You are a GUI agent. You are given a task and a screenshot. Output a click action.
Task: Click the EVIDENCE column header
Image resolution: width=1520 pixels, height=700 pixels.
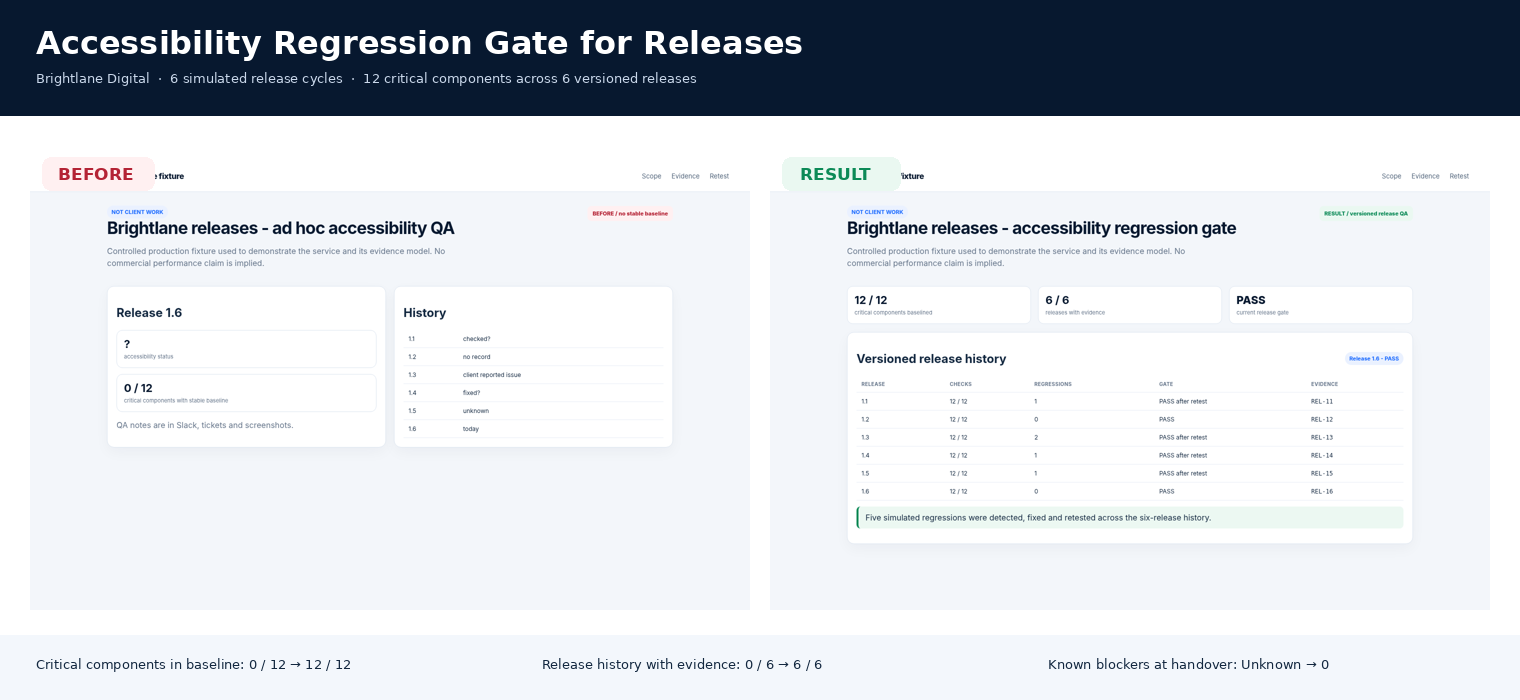[1324, 384]
